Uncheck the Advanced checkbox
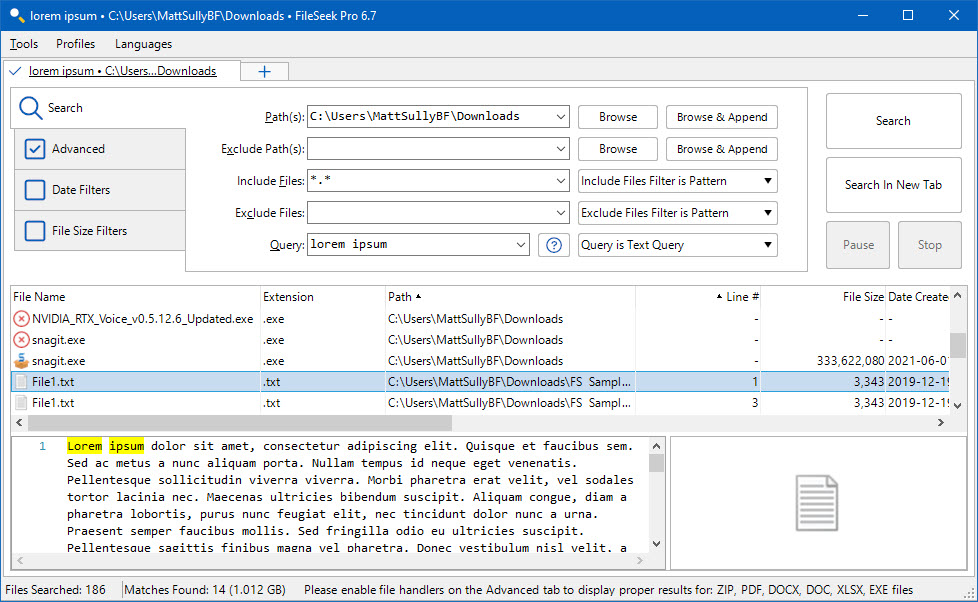The height and width of the screenshot is (602, 978). (x=35, y=149)
